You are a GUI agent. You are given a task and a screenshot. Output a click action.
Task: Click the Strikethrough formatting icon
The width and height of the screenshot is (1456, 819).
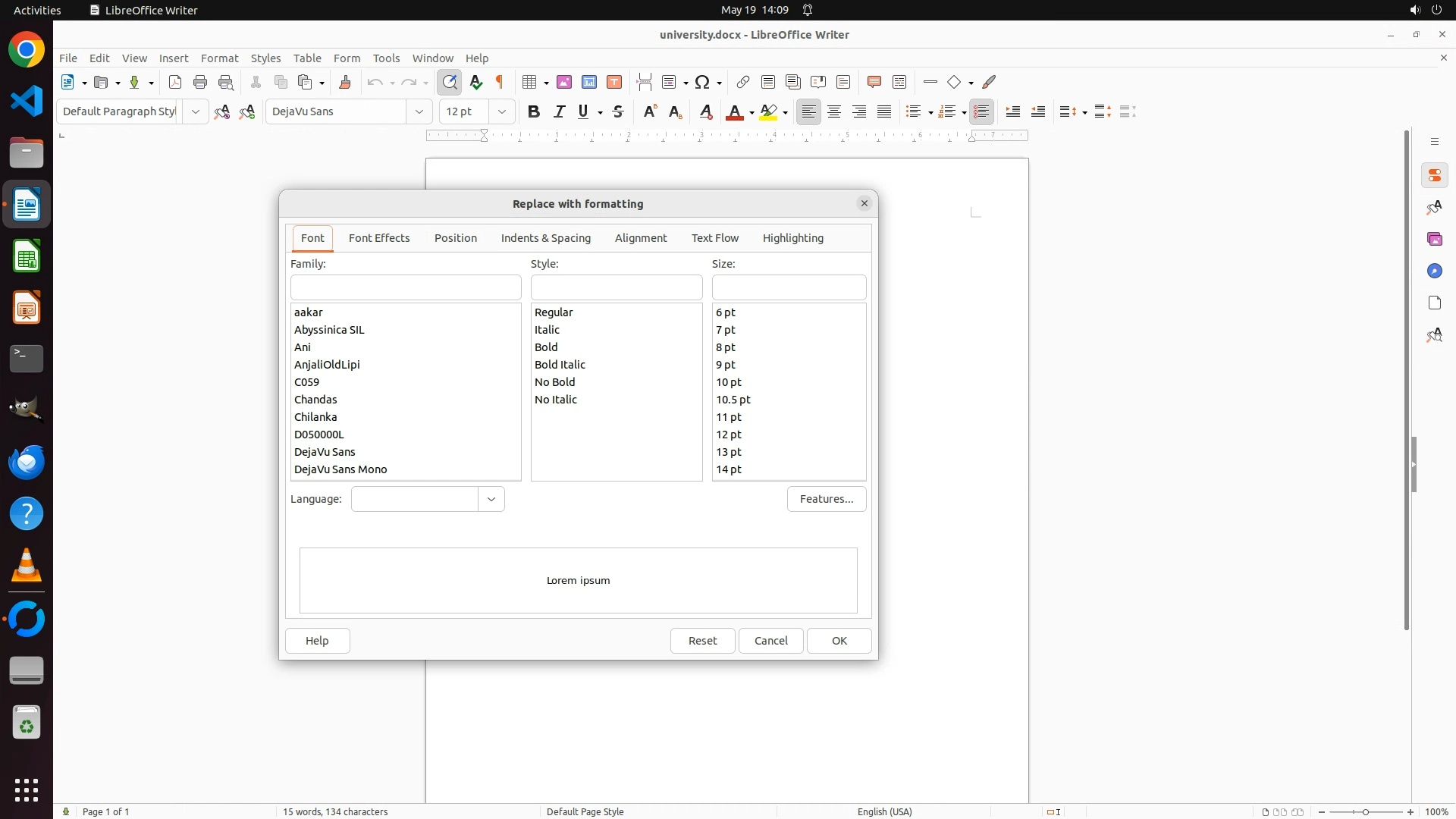(x=618, y=111)
